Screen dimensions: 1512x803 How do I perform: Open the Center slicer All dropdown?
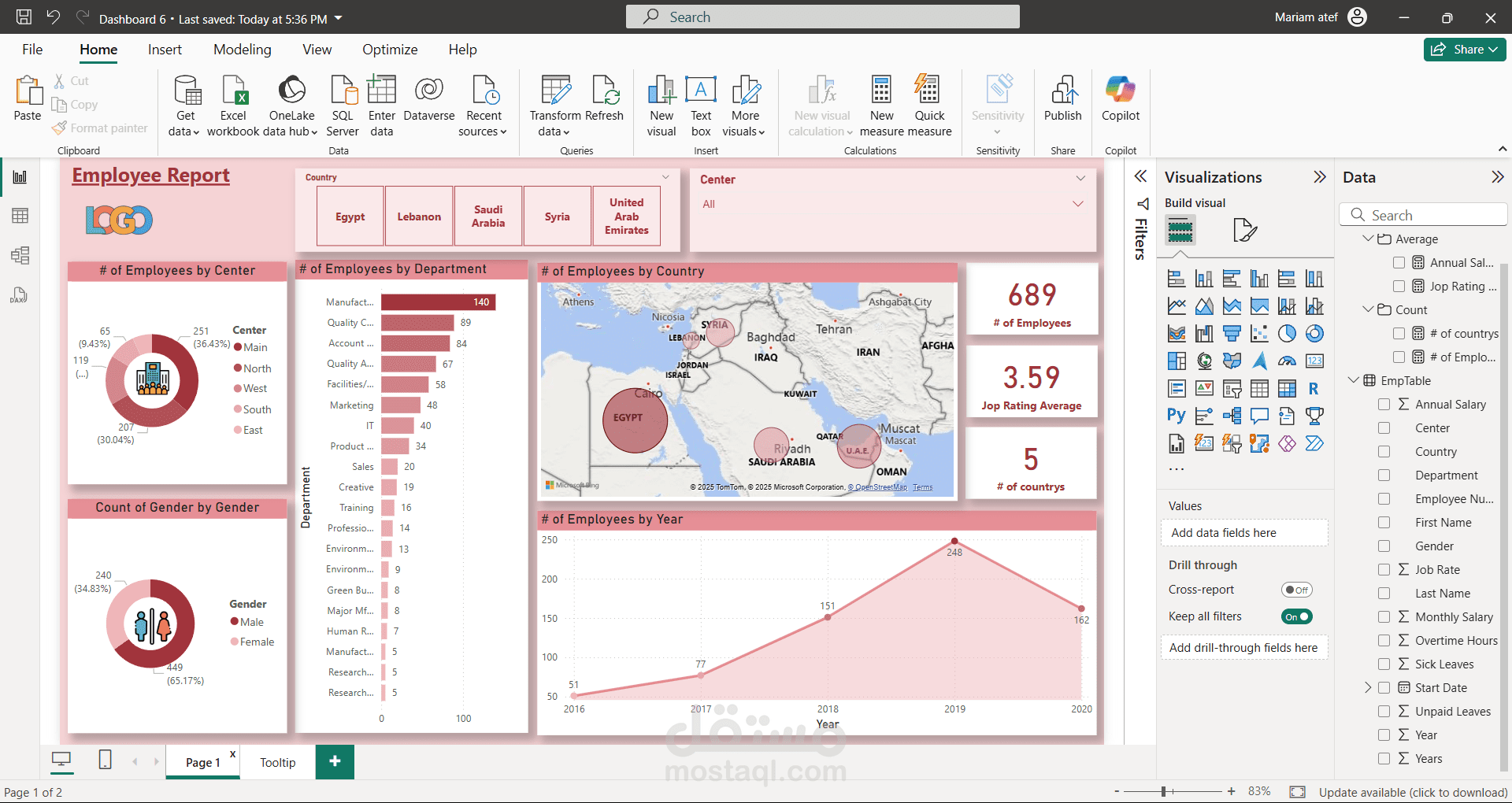(x=1078, y=204)
